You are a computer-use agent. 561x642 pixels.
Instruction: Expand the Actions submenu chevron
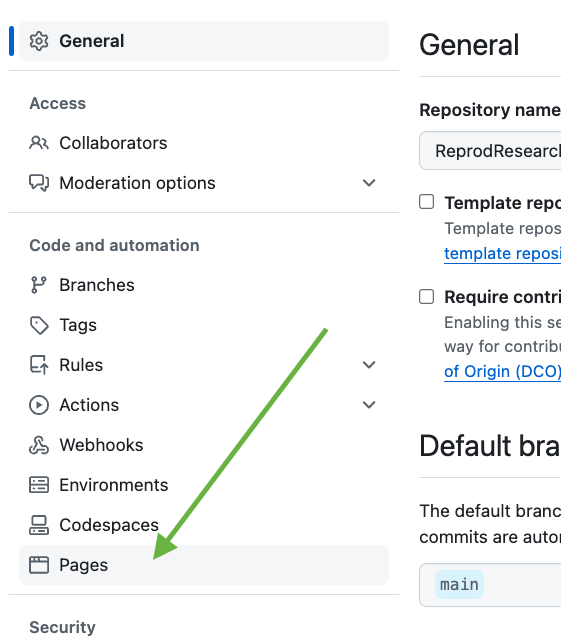[x=369, y=405]
